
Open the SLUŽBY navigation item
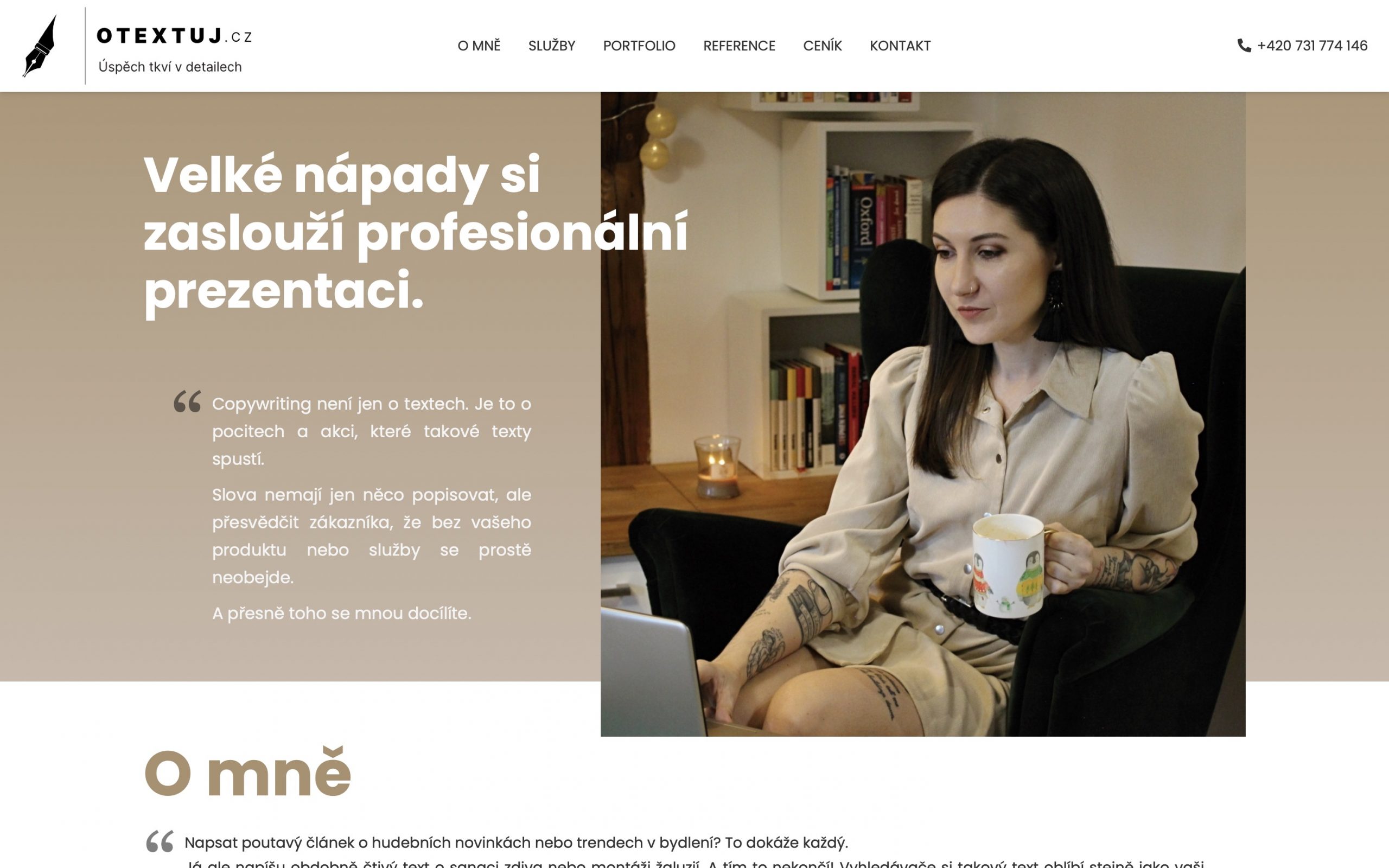point(552,46)
